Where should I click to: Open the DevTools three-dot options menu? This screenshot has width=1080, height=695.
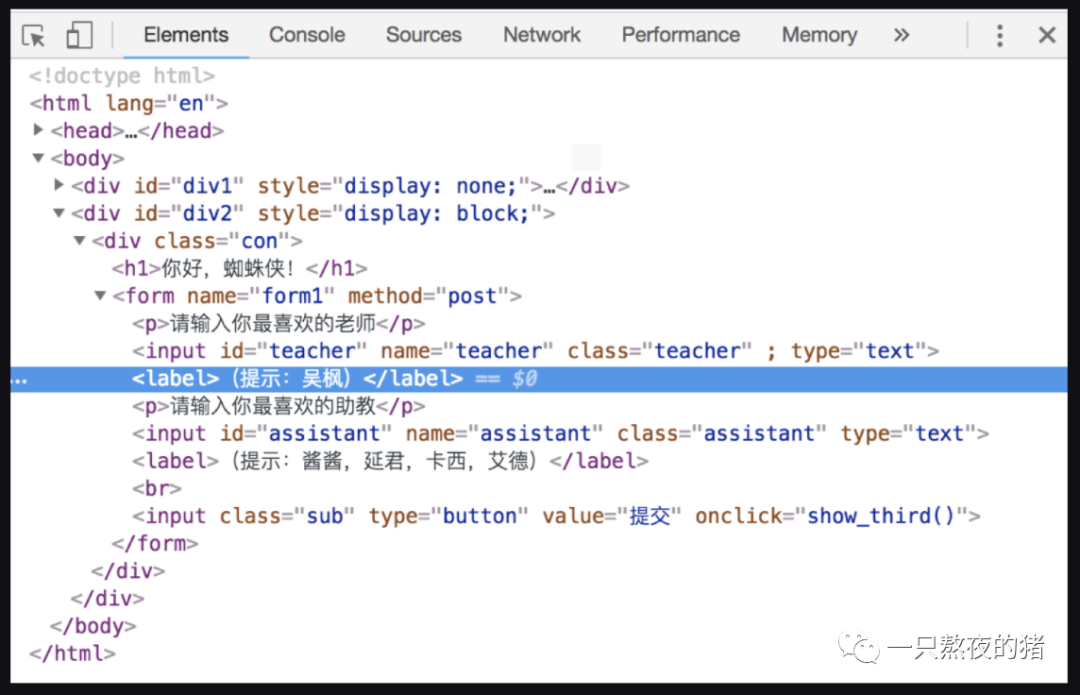[x=999, y=35]
